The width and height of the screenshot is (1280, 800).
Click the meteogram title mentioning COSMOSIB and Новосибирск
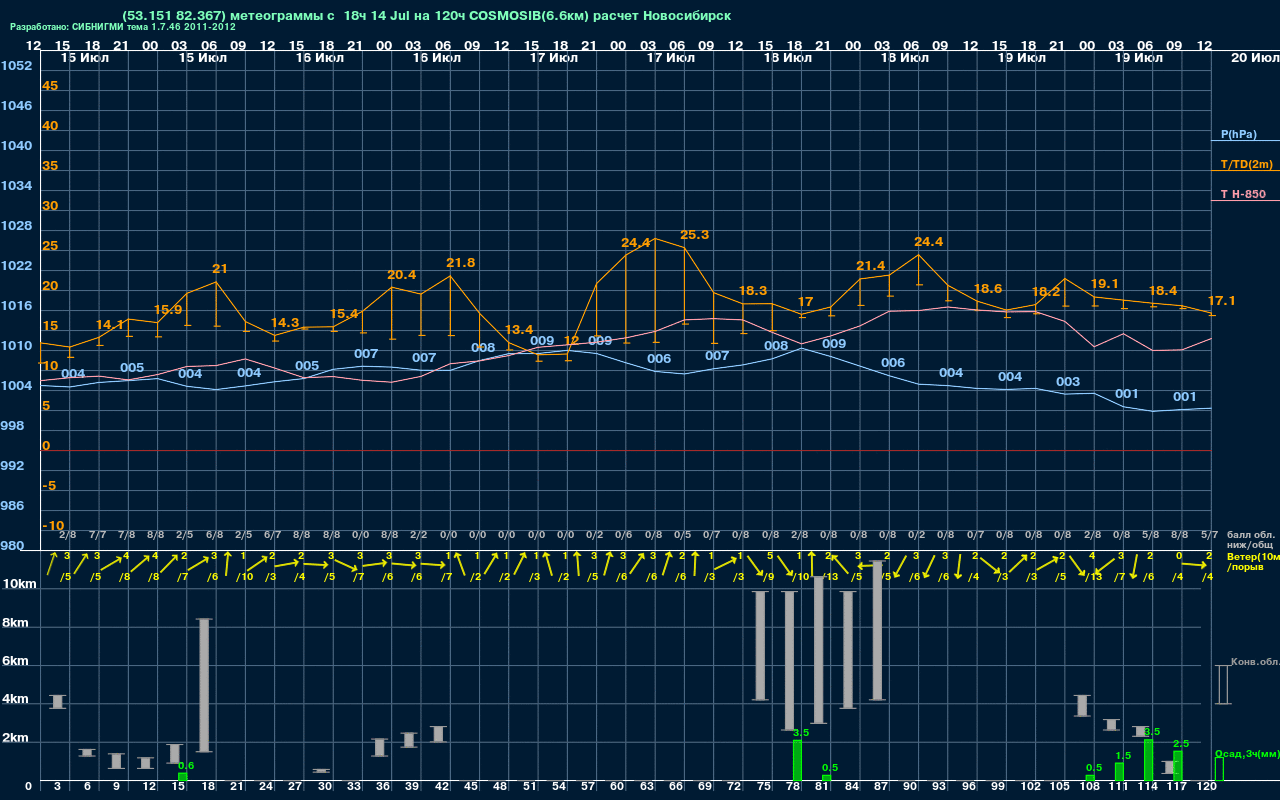point(427,16)
